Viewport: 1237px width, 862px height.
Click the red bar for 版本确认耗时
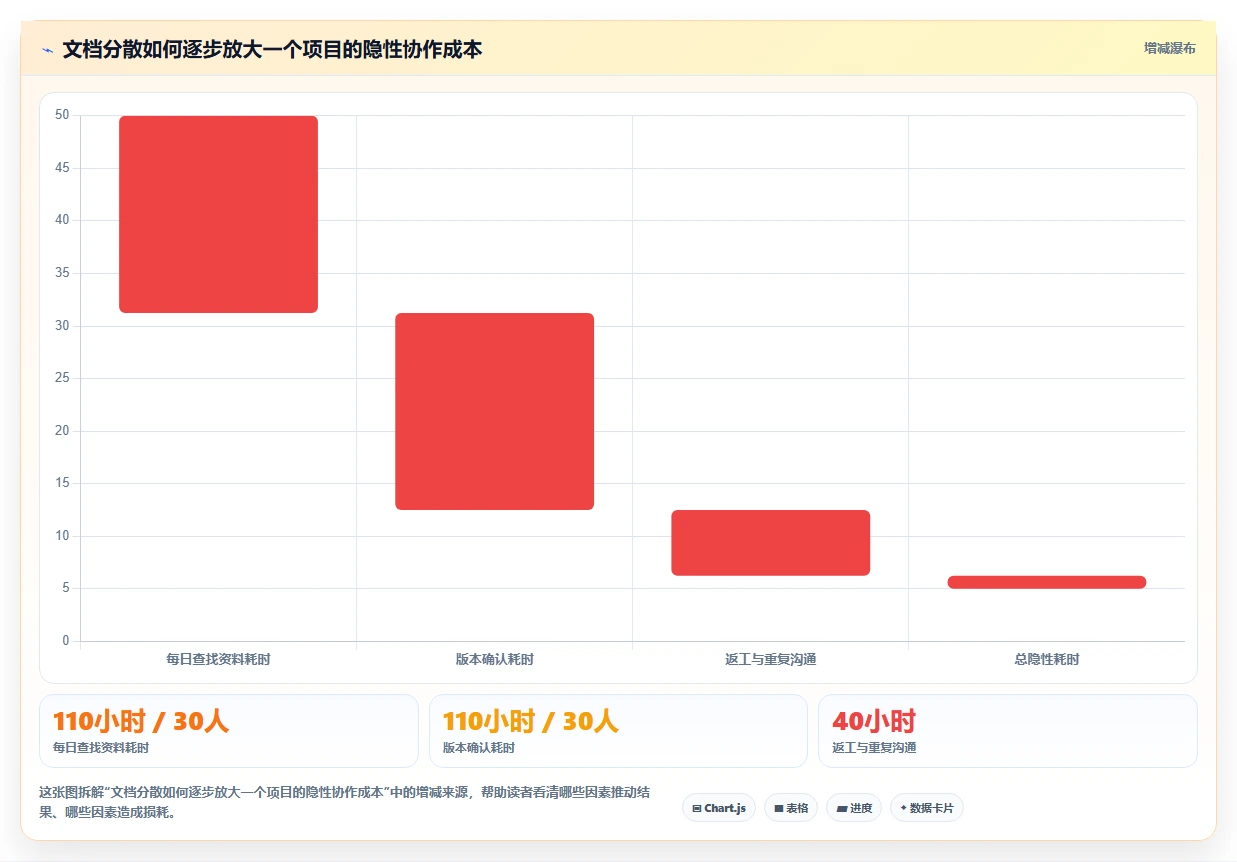pyautogui.click(x=494, y=411)
